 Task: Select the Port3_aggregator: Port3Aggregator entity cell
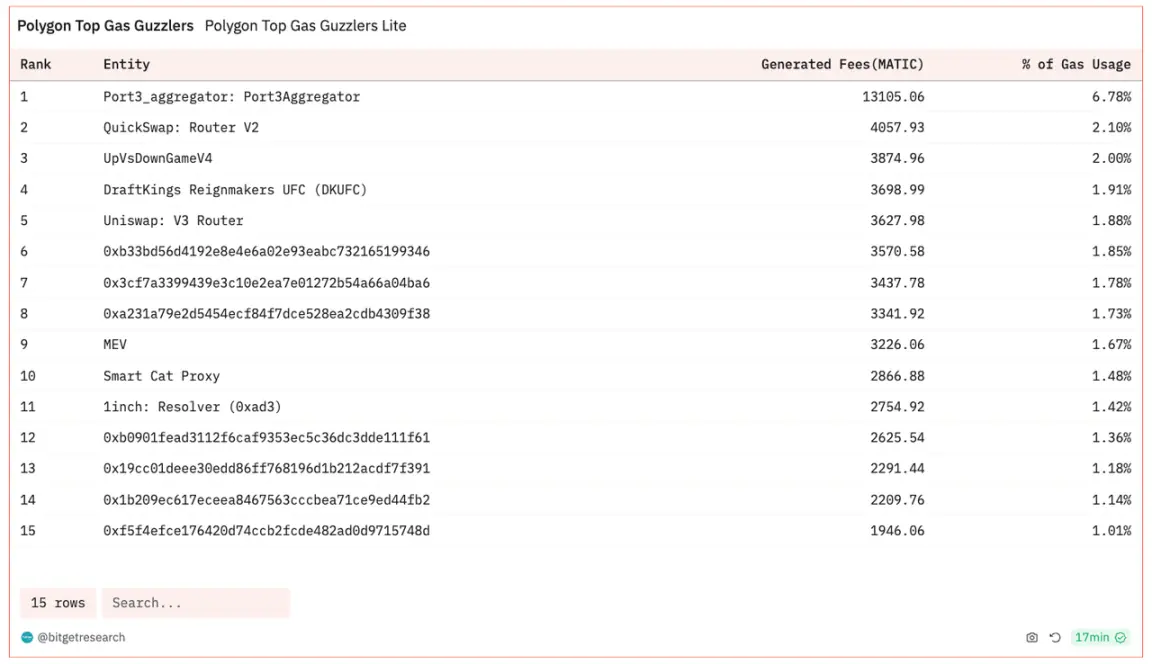[231, 97]
